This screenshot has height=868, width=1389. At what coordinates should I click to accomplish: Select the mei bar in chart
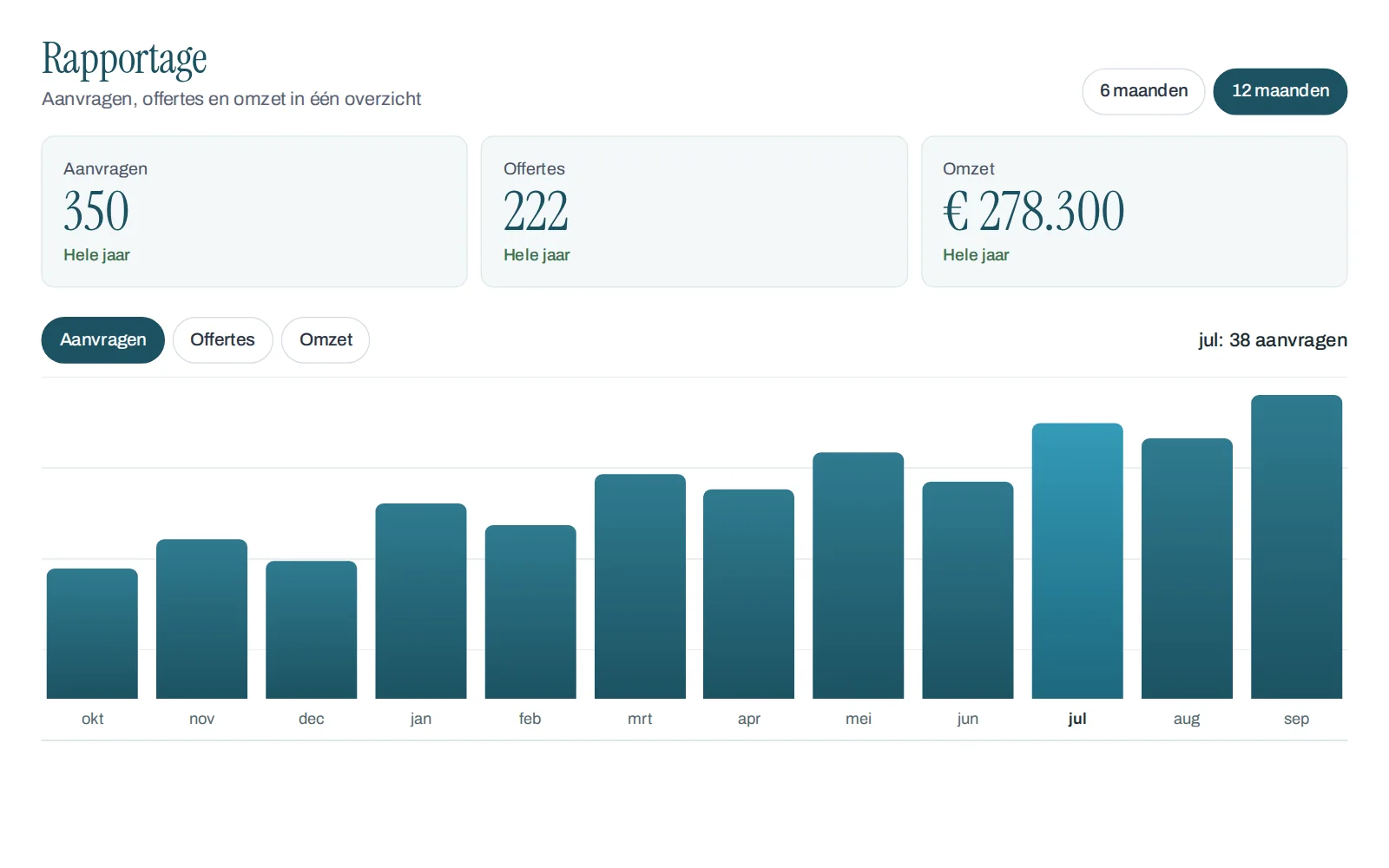[859, 575]
